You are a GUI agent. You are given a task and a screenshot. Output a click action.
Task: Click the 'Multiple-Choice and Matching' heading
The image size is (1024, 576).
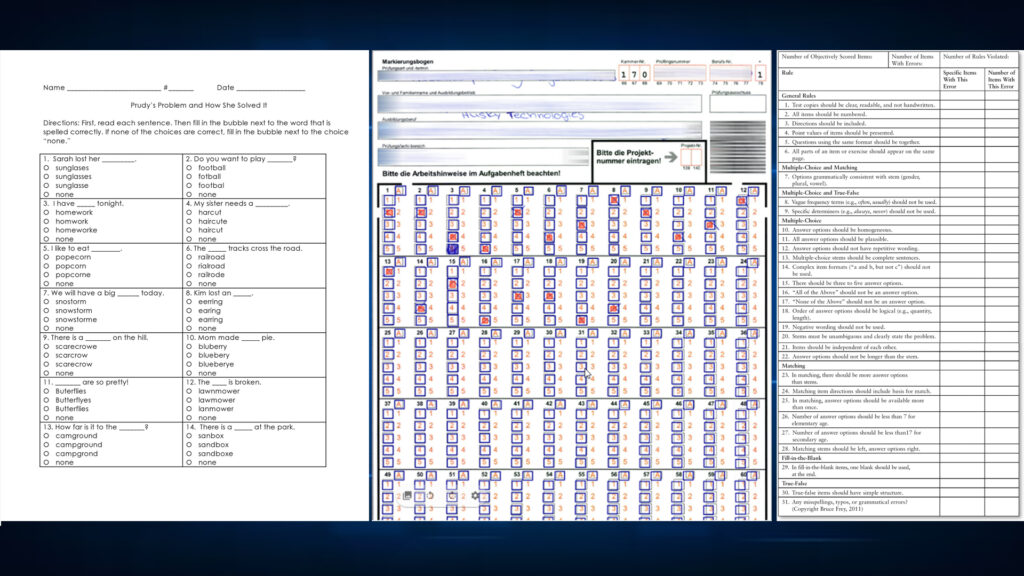point(820,168)
